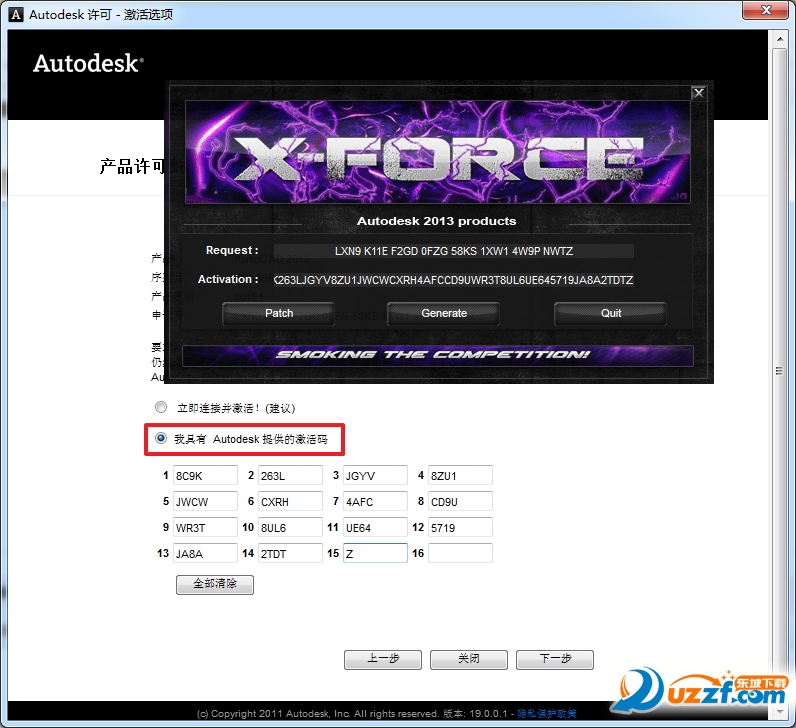Close the Autodesk licensing window
The image size is (796, 728).
point(767,10)
